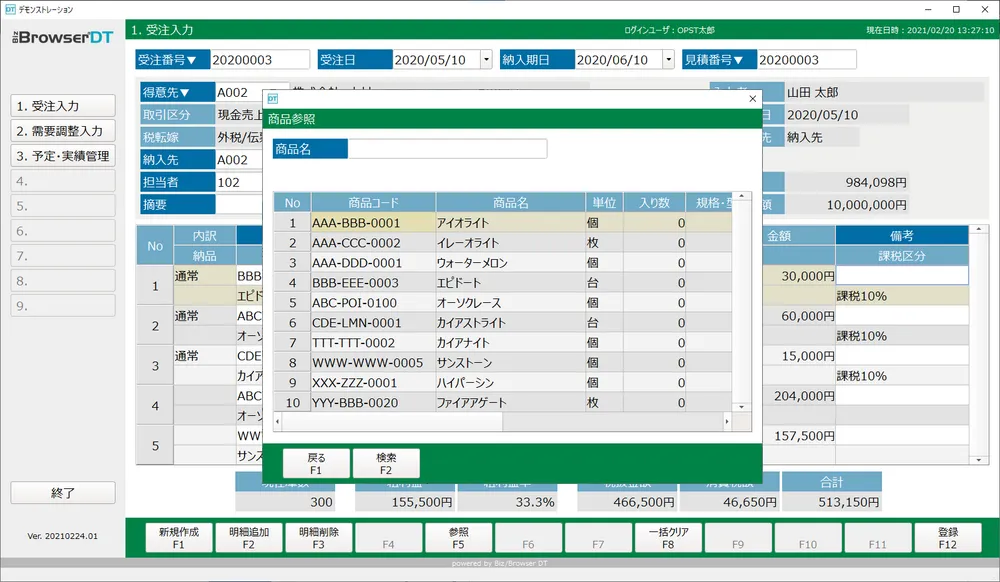Open the 参照 F5 function
Viewport: 1000px width, 582px height.
[x=458, y=537]
